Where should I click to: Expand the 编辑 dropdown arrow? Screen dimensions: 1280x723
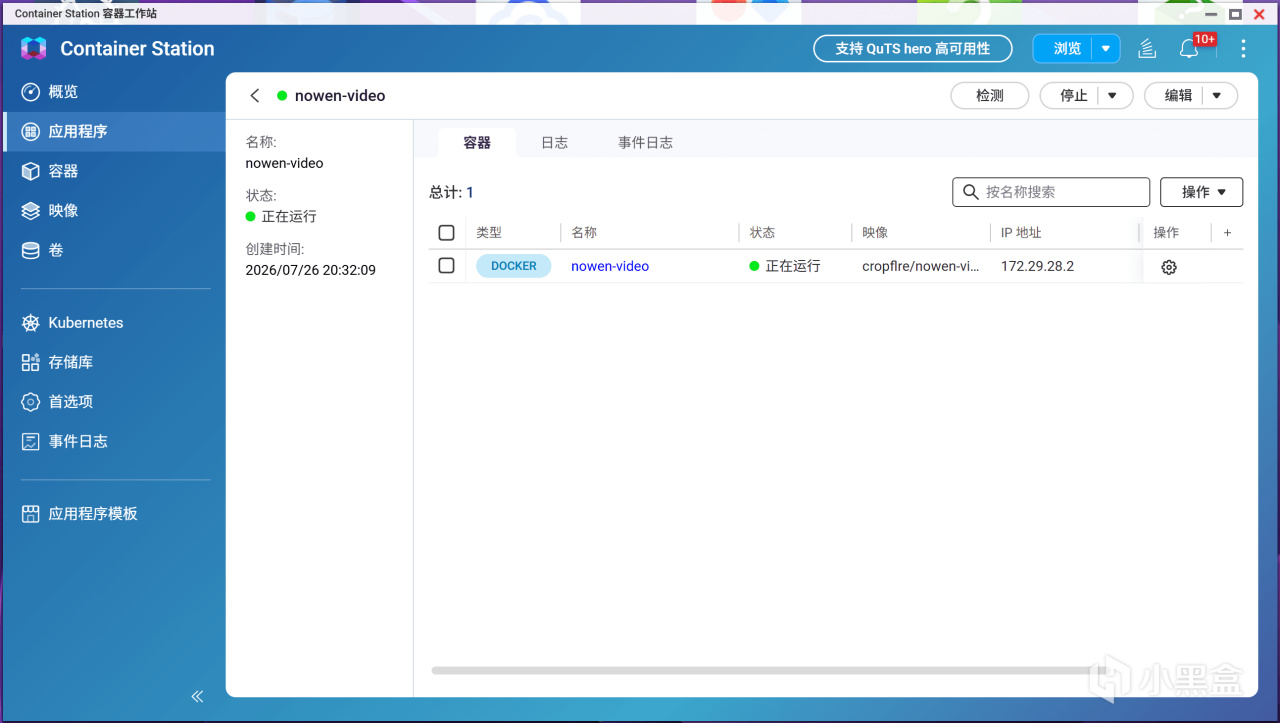(1217, 96)
